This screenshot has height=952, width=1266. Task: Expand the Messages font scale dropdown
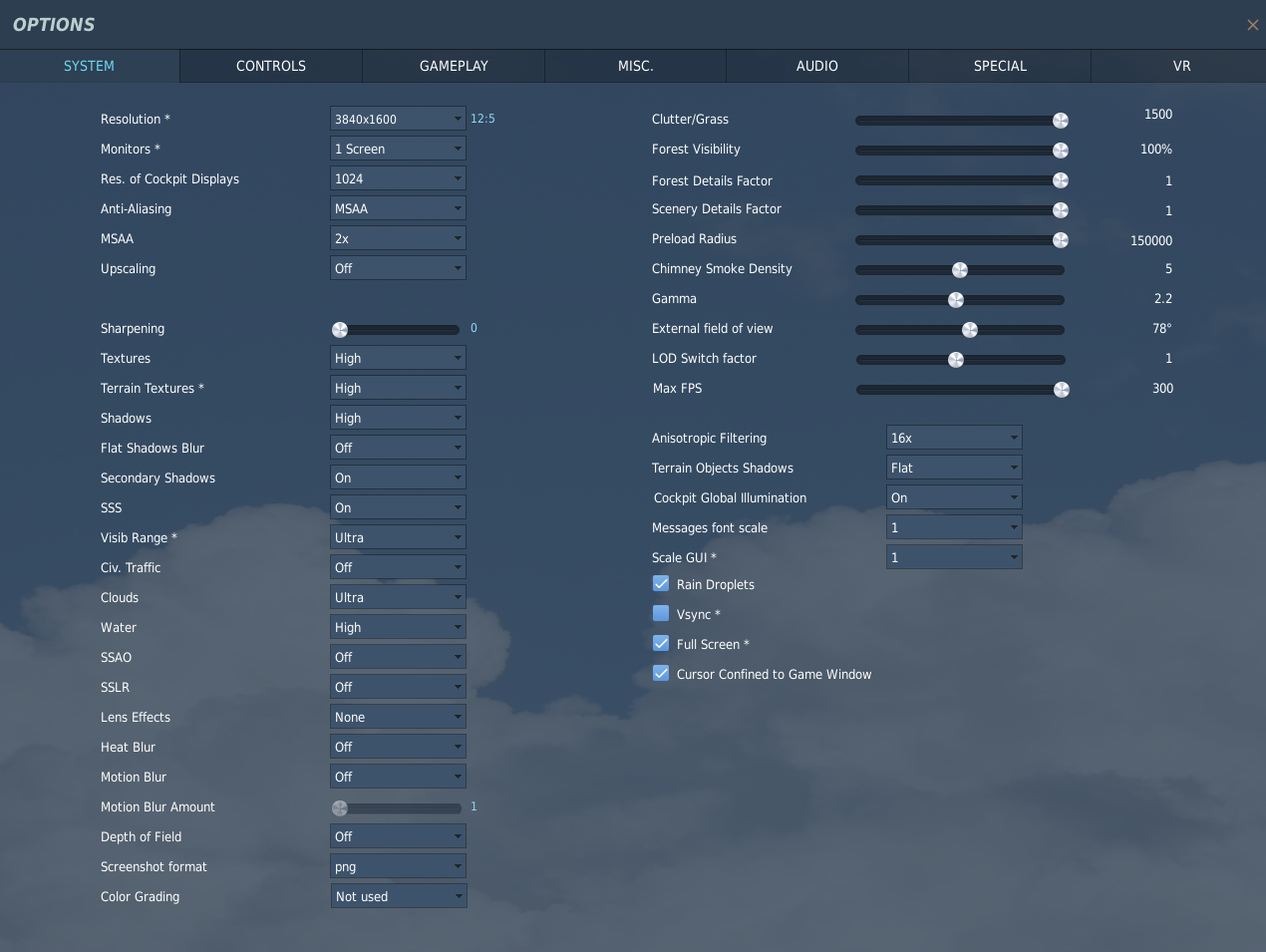[x=954, y=527]
